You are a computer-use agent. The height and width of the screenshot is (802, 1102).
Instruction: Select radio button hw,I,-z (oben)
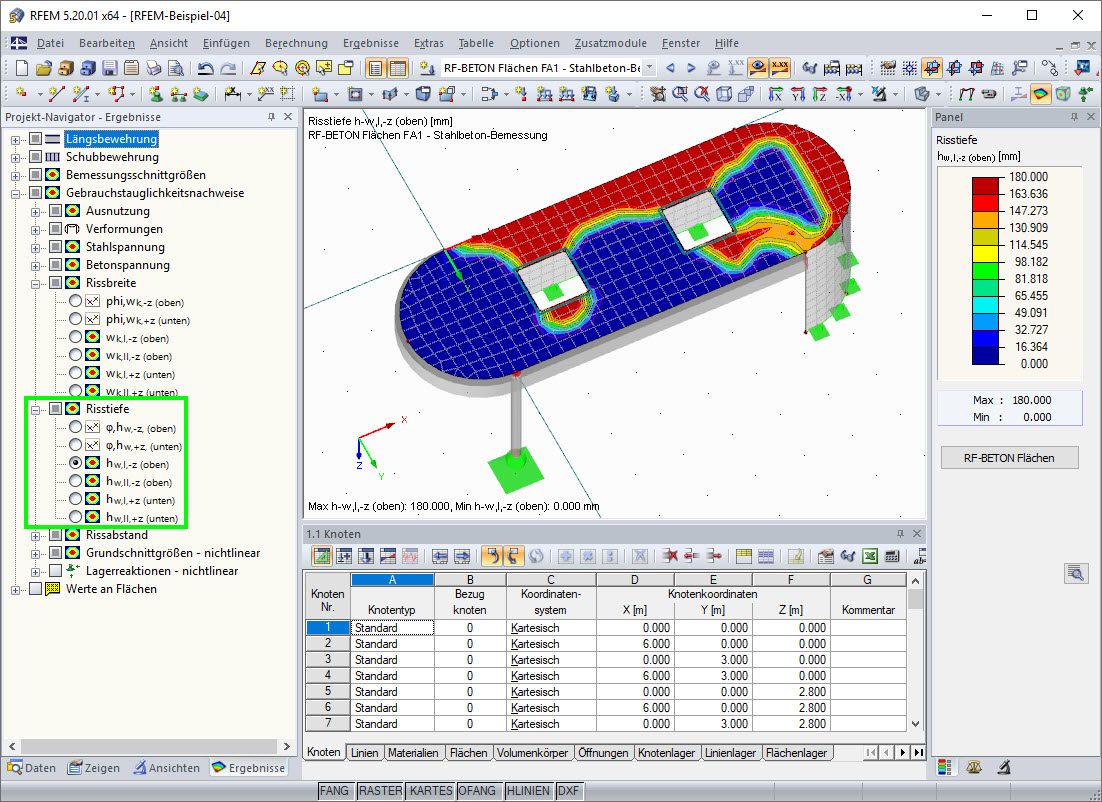tap(75, 463)
